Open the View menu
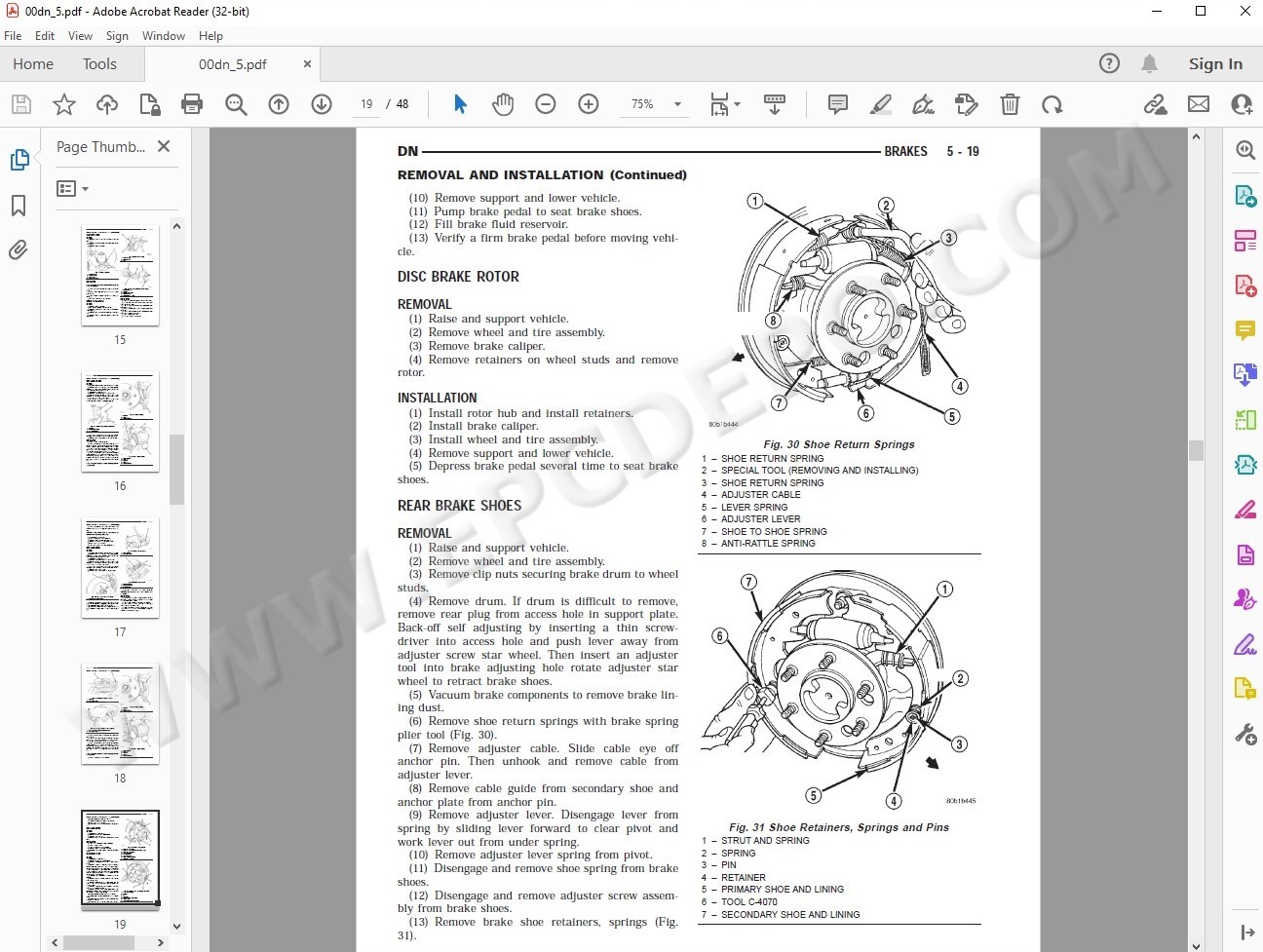Image resolution: width=1263 pixels, height=952 pixels. click(x=80, y=36)
